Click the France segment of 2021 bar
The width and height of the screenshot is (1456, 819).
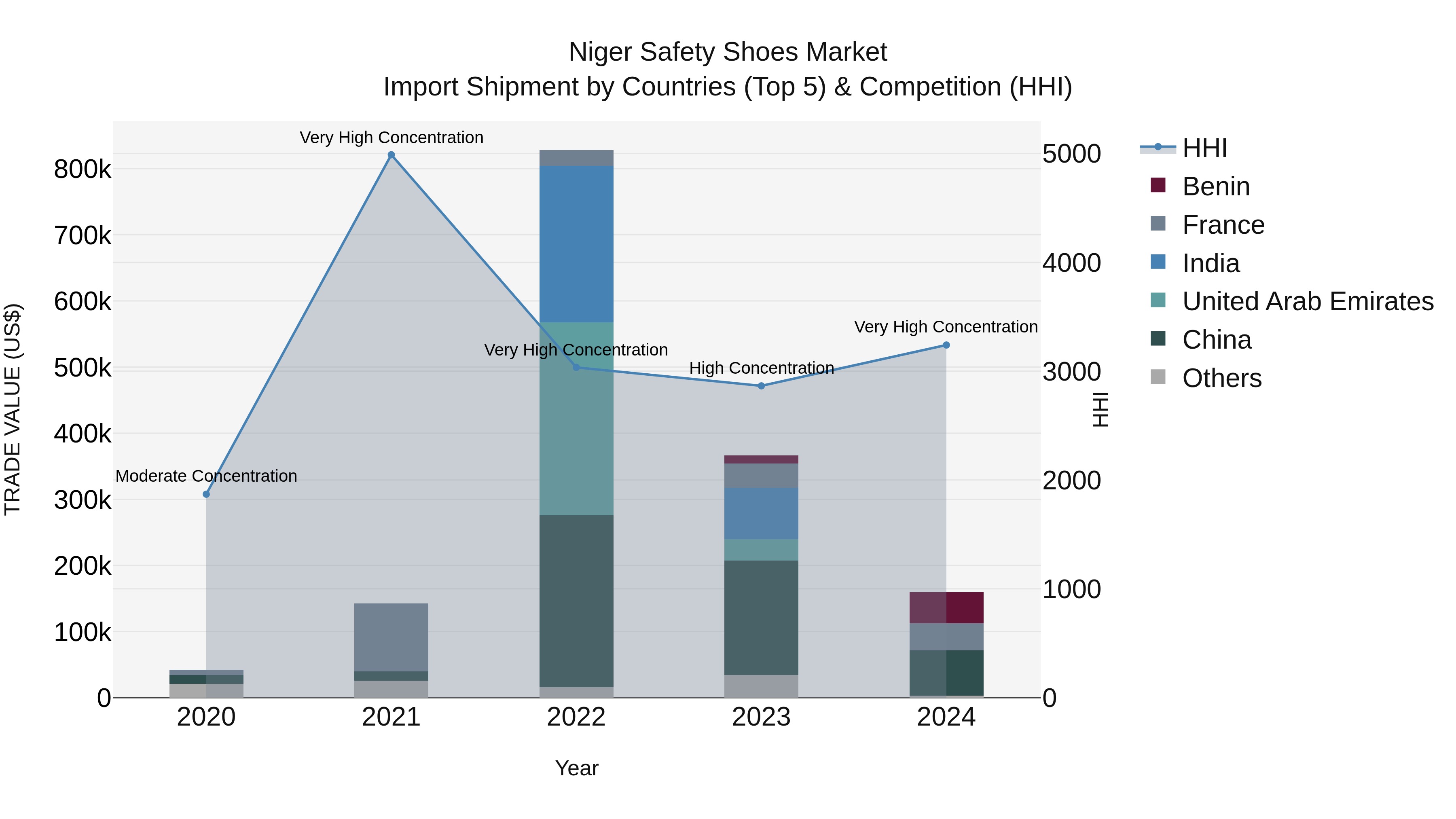391,637
